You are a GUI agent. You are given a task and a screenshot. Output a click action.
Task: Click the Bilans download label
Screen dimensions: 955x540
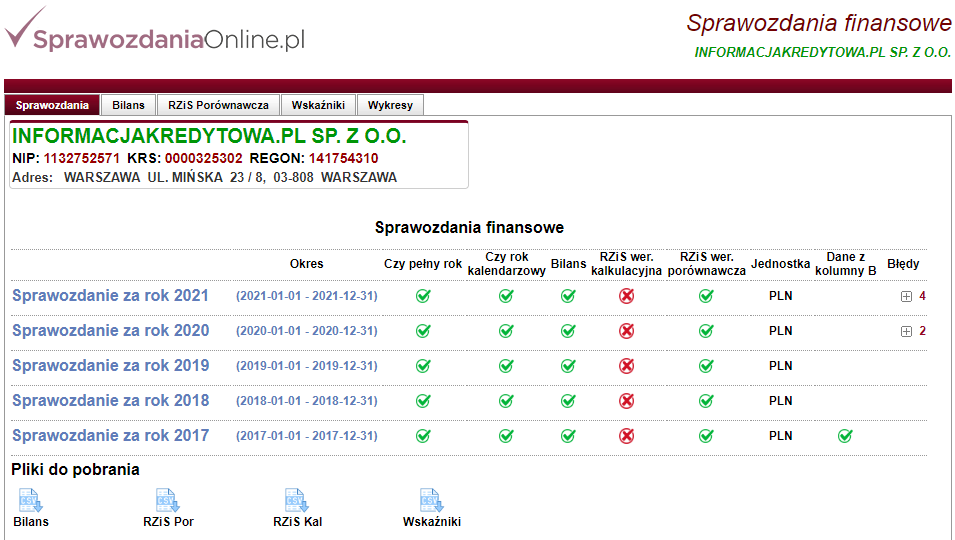[x=31, y=522]
